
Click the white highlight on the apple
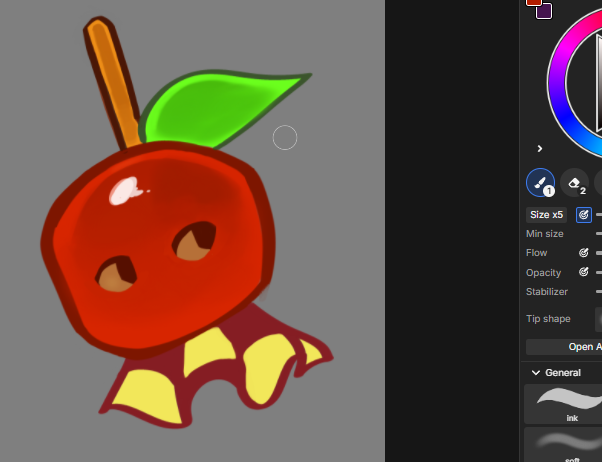click(124, 190)
